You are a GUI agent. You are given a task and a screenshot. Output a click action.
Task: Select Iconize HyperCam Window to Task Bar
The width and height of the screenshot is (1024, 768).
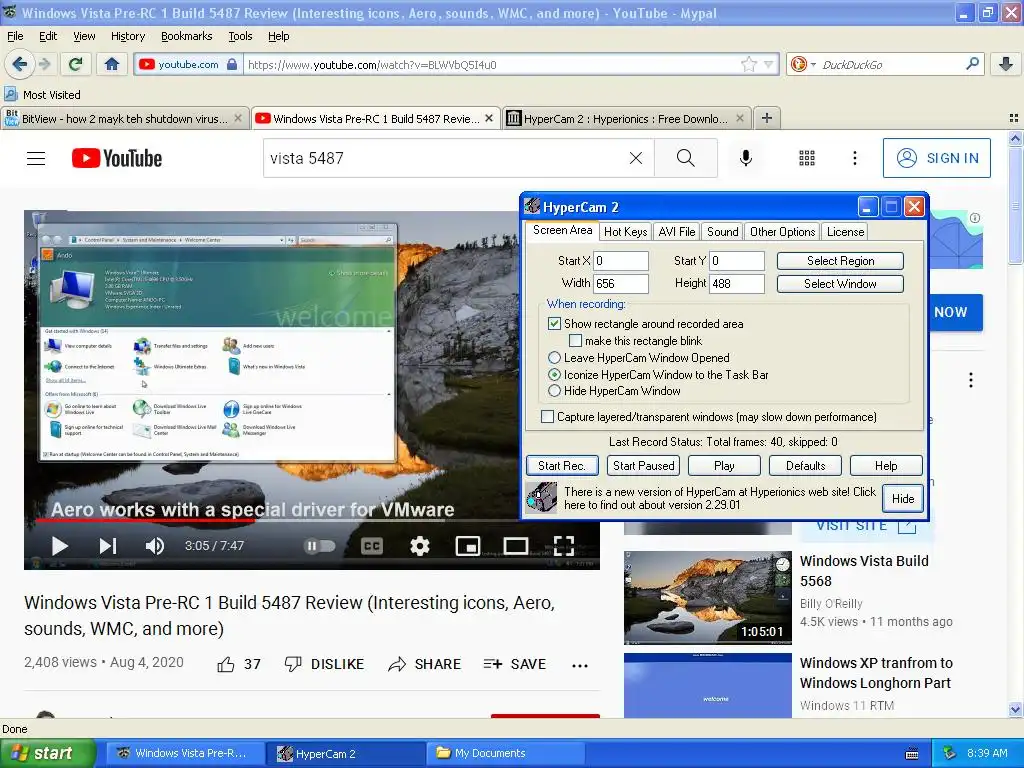pyautogui.click(x=554, y=374)
